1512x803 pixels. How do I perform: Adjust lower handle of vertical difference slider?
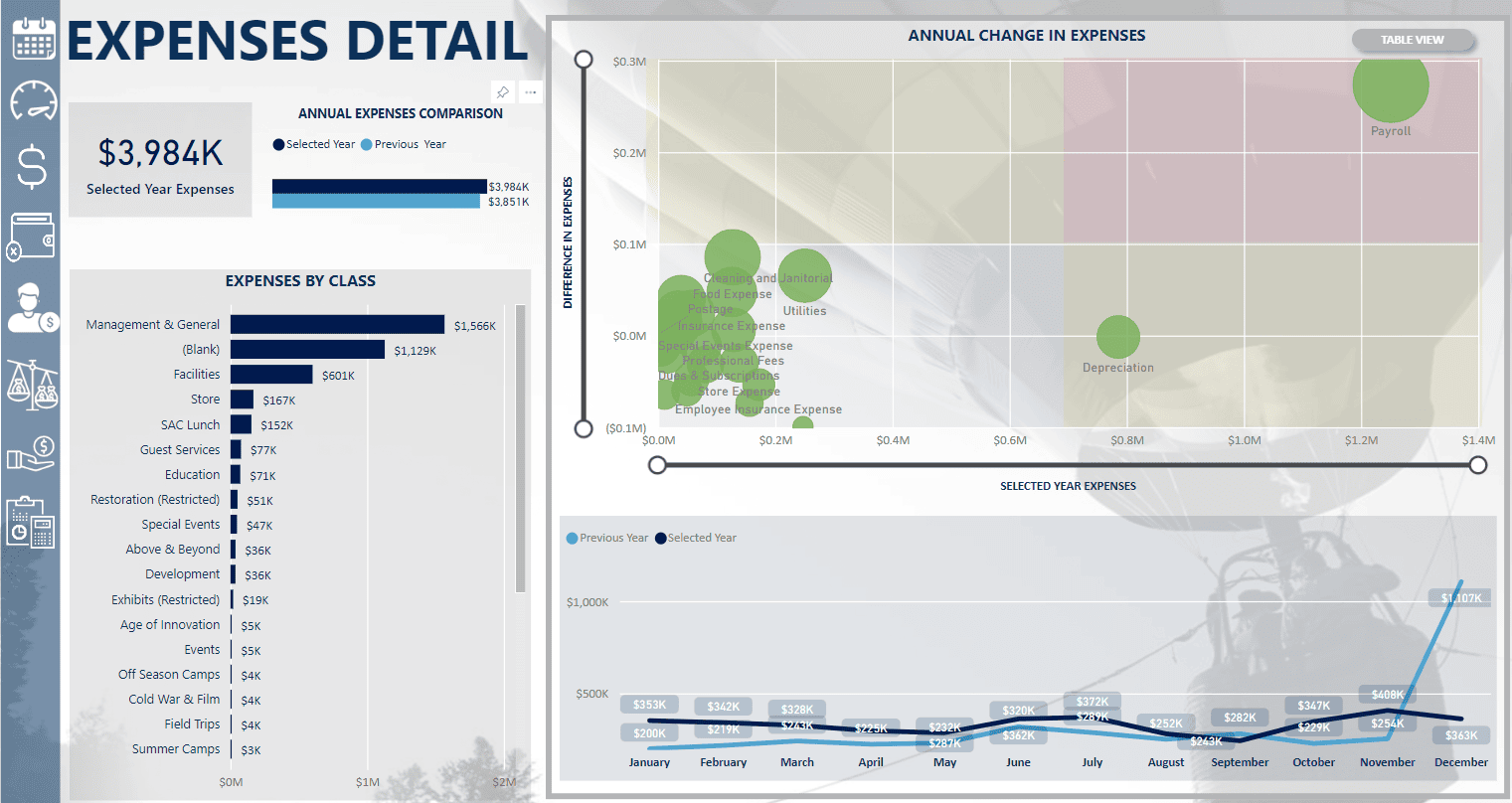pos(585,428)
